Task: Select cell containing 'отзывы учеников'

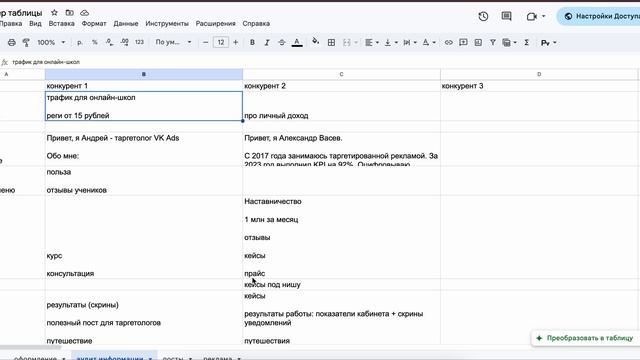Action: coord(144,181)
